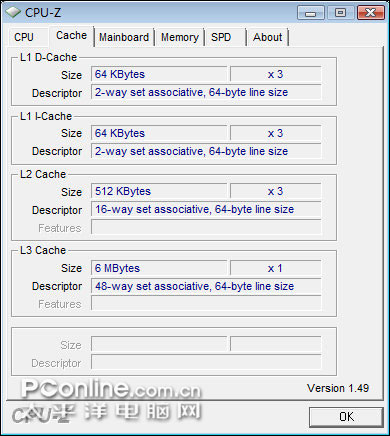
Task: Click the L3 Cache group label
Action: 43,250
